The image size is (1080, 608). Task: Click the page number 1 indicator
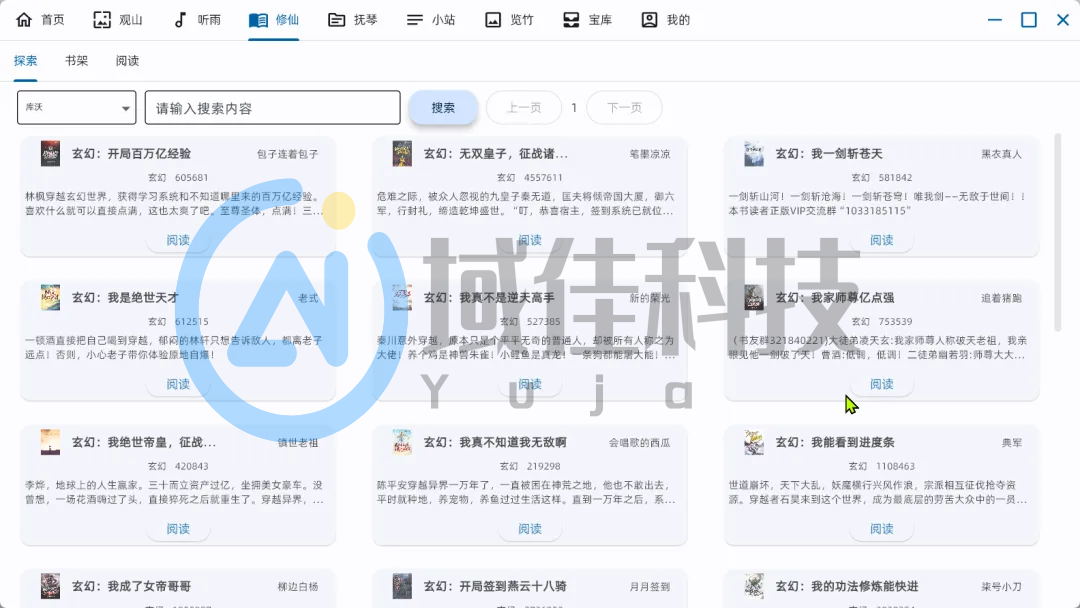[x=574, y=107]
